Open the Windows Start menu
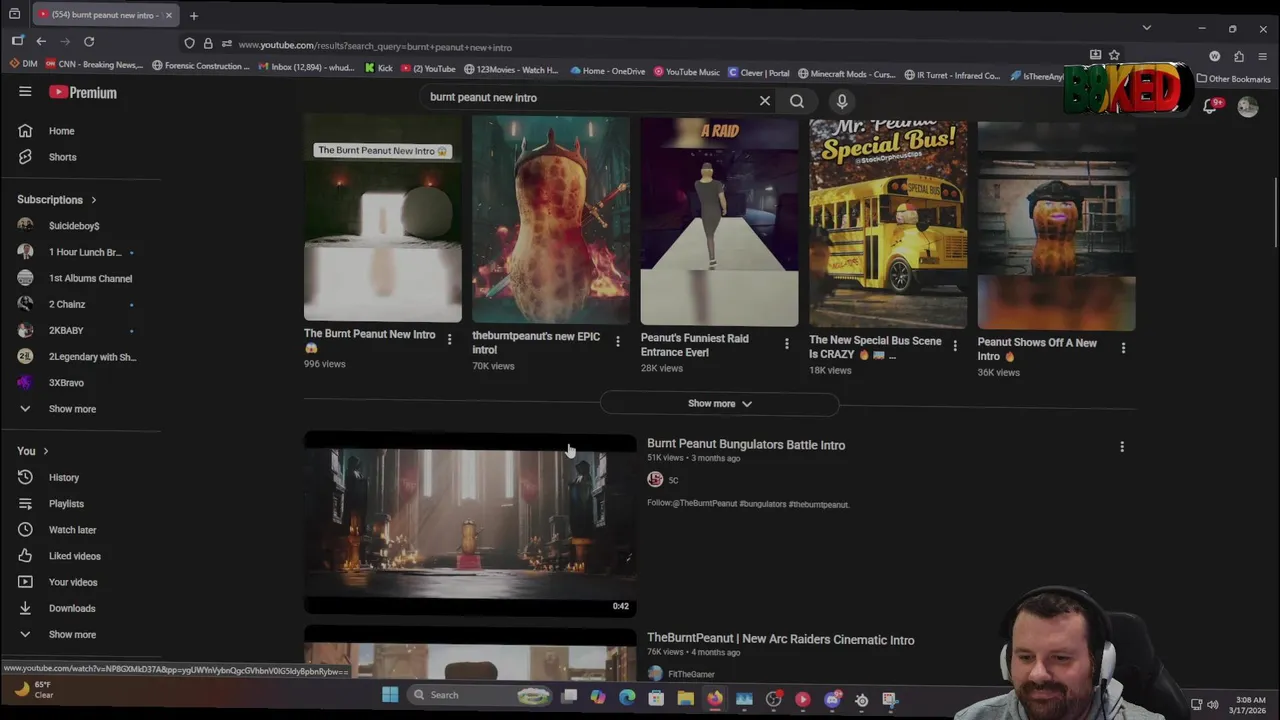Screen dimensions: 1280x720 [390, 695]
